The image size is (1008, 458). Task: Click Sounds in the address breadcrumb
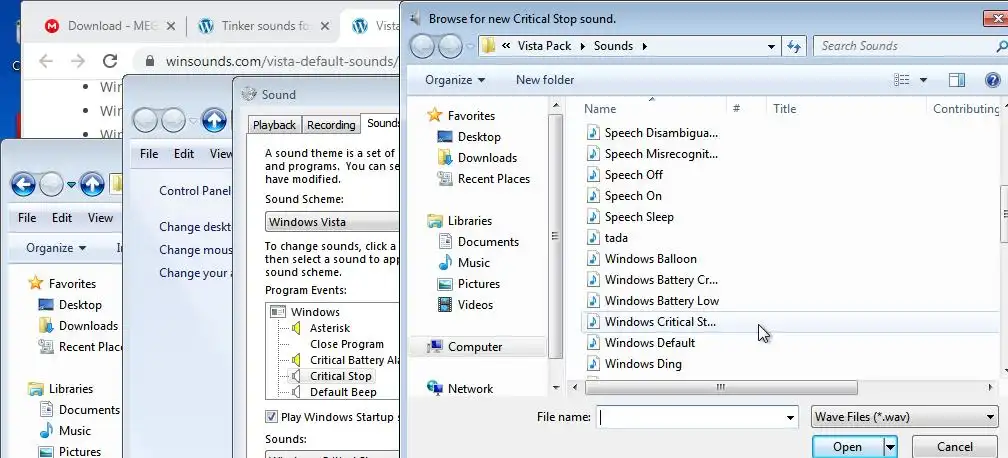coord(613,46)
